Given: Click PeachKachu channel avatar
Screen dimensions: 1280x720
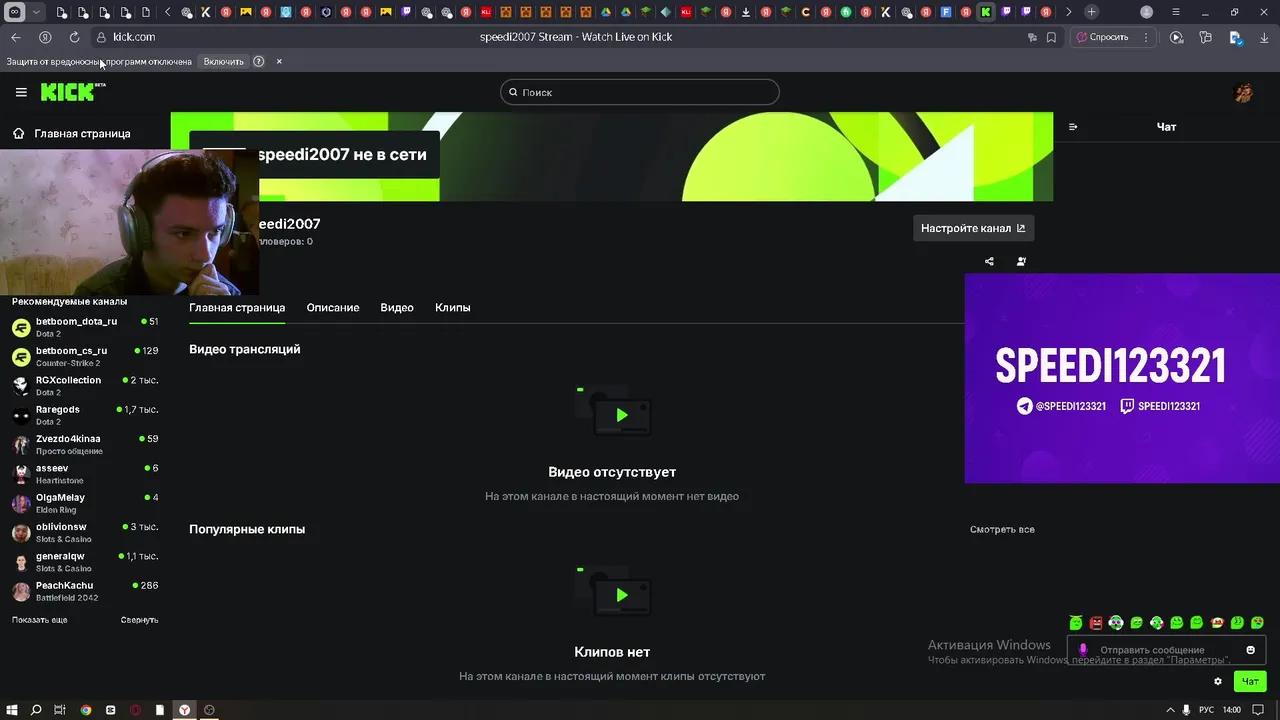Looking at the screenshot, I should pyautogui.click(x=21, y=591).
